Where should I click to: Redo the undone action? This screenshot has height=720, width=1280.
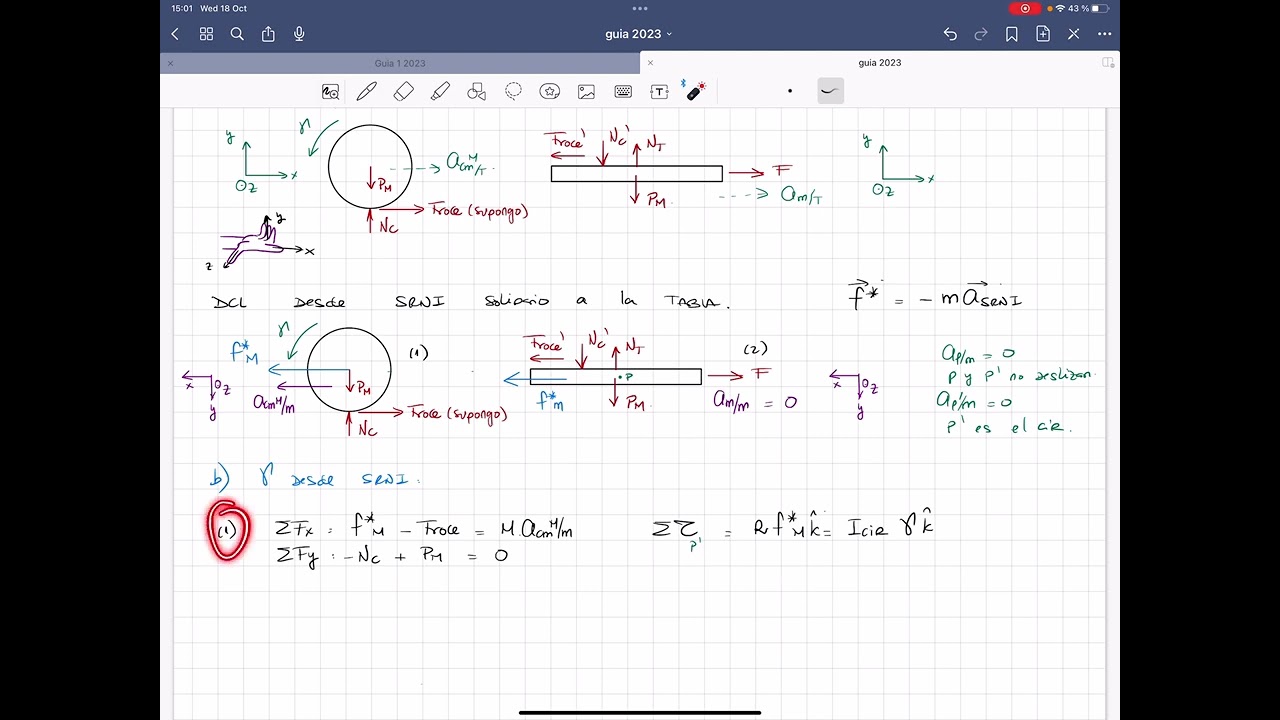(981, 34)
